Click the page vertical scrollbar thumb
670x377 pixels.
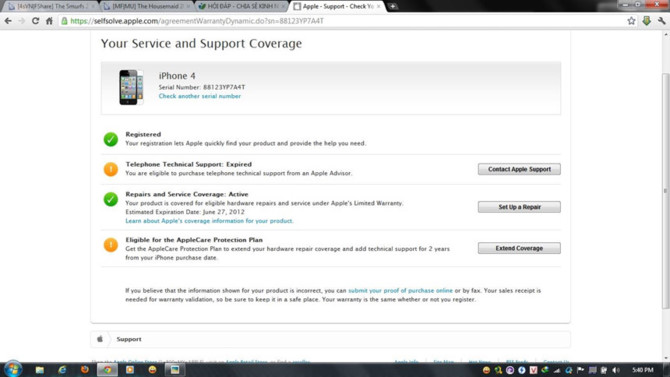[666, 190]
